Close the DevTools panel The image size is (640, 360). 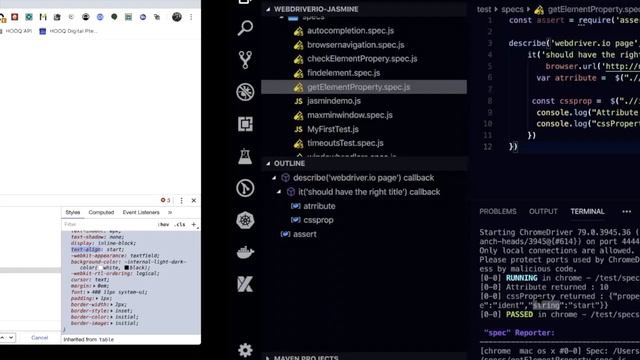click(194, 200)
